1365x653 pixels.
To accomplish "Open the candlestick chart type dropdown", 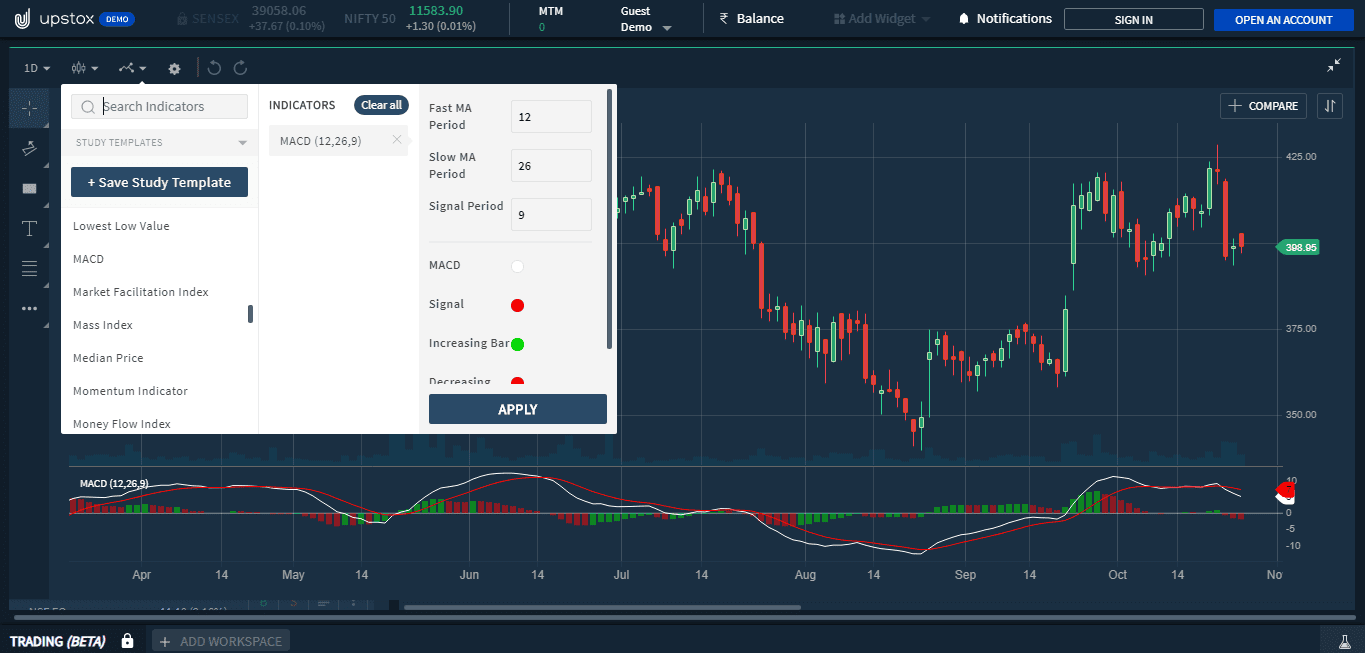I will pyautogui.click(x=85, y=68).
